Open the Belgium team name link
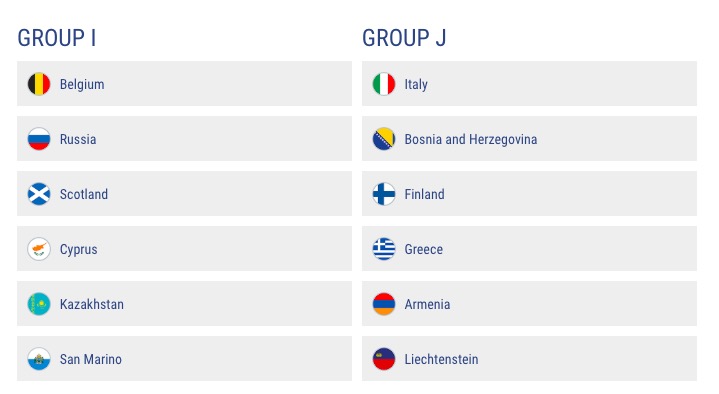719x394 pixels. (x=82, y=84)
